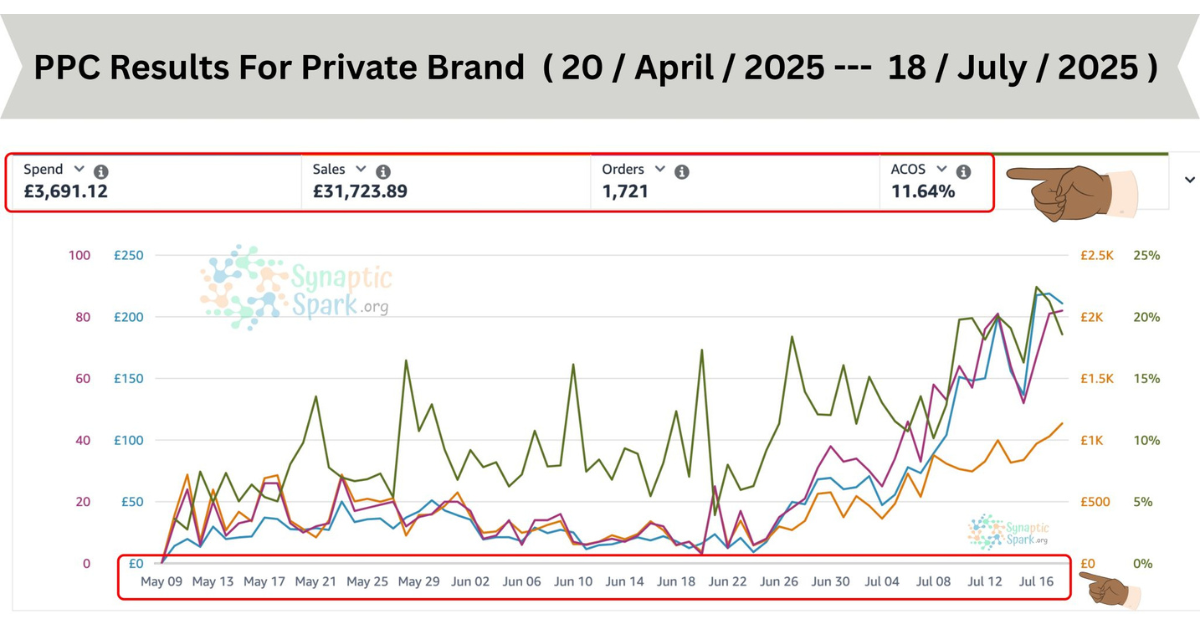
Task: Expand the chevron at far right of metrics
Action: (x=1189, y=180)
